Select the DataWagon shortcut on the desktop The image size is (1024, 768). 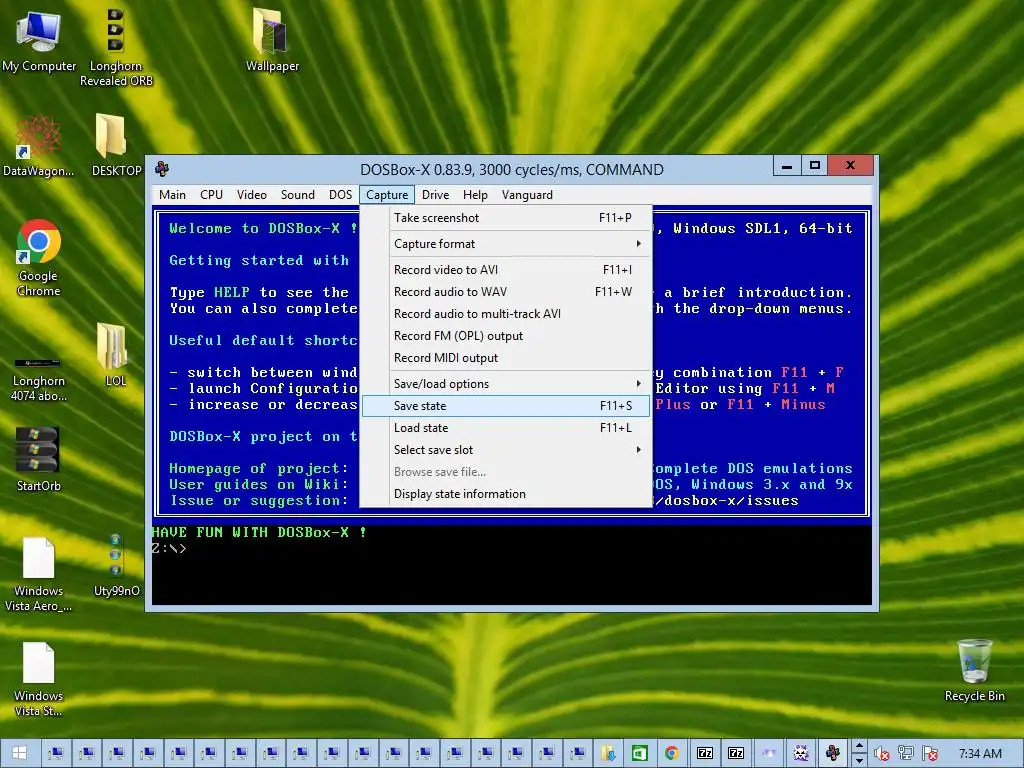(38, 146)
